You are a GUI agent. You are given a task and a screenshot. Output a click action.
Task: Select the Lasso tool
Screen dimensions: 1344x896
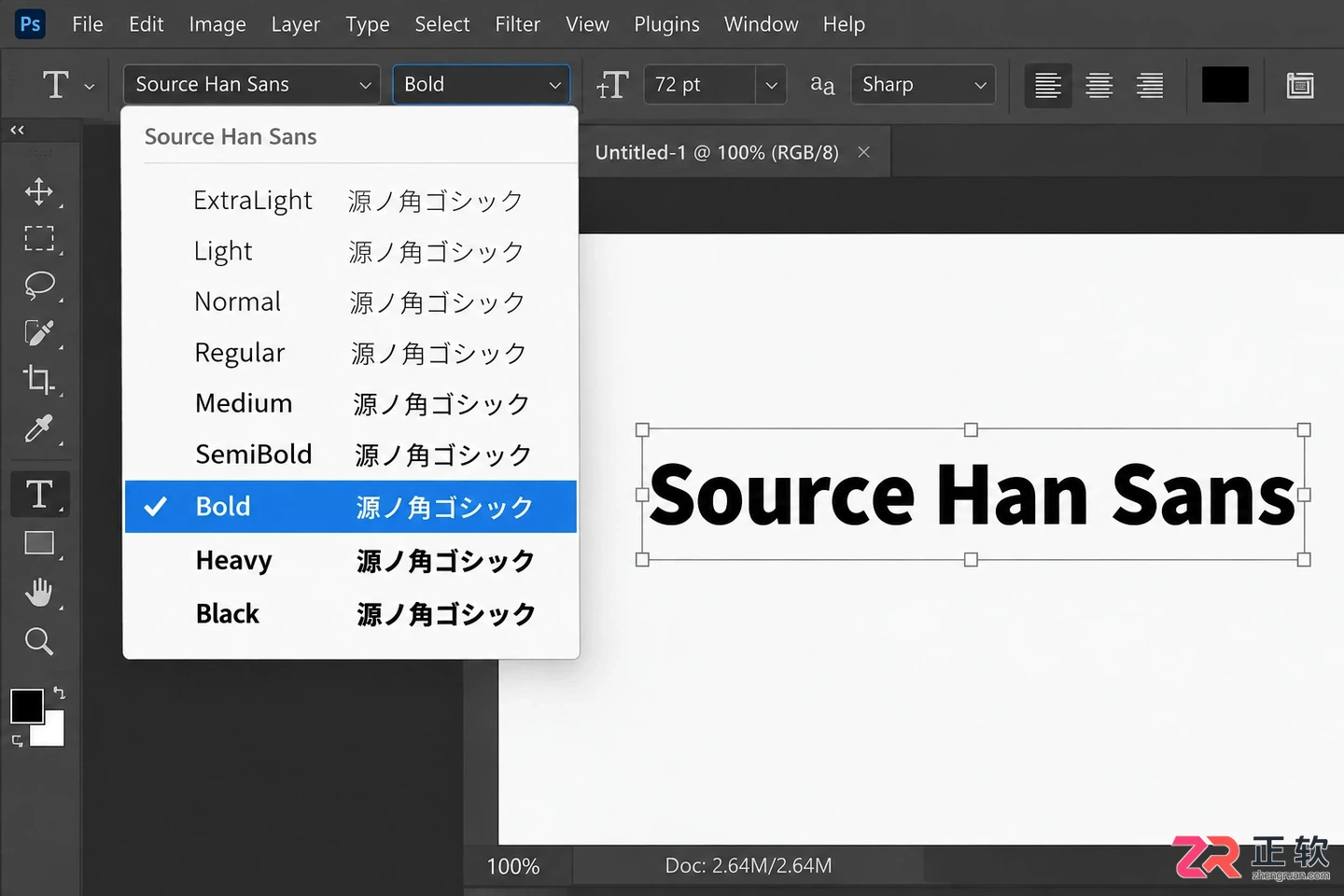tap(38, 285)
